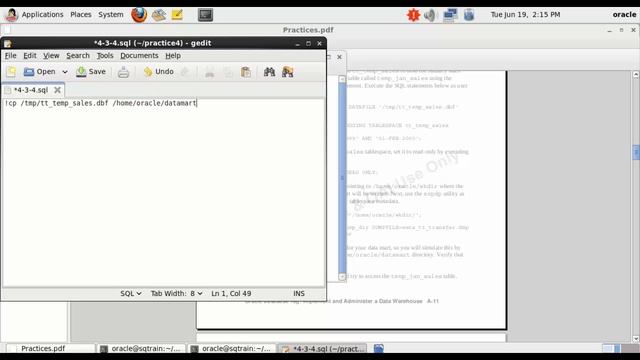Viewport: 640px width, 360px height.
Task: Close the gedit window
Action: coord(320,43)
